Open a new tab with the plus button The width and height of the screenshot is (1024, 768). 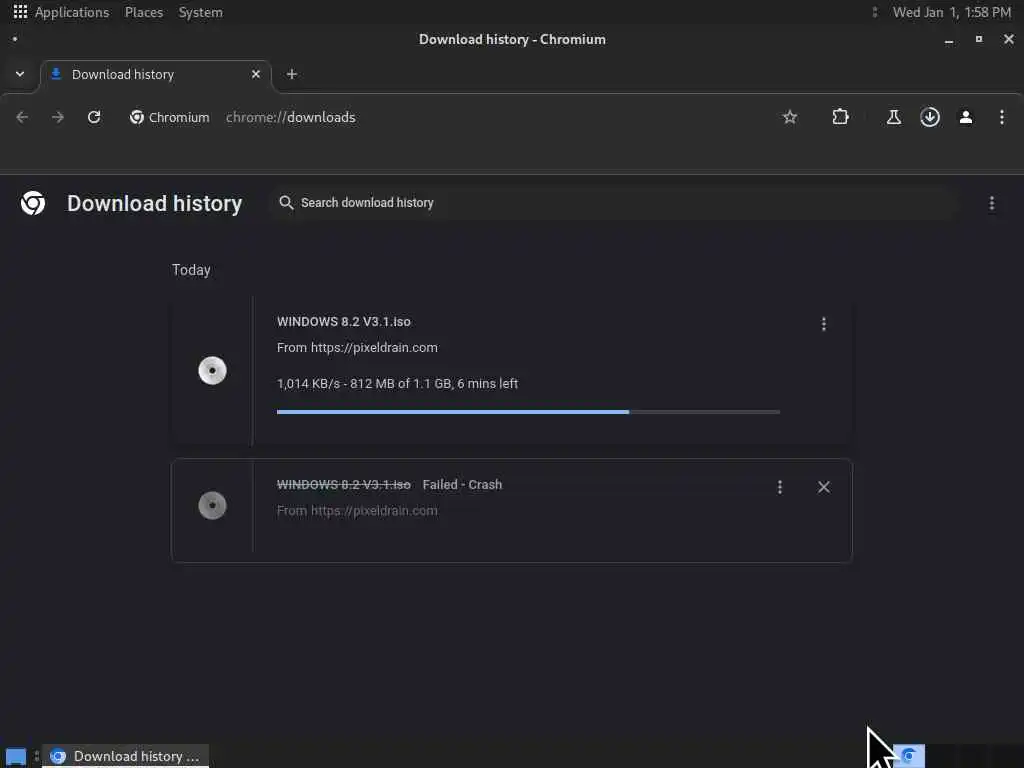292,74
